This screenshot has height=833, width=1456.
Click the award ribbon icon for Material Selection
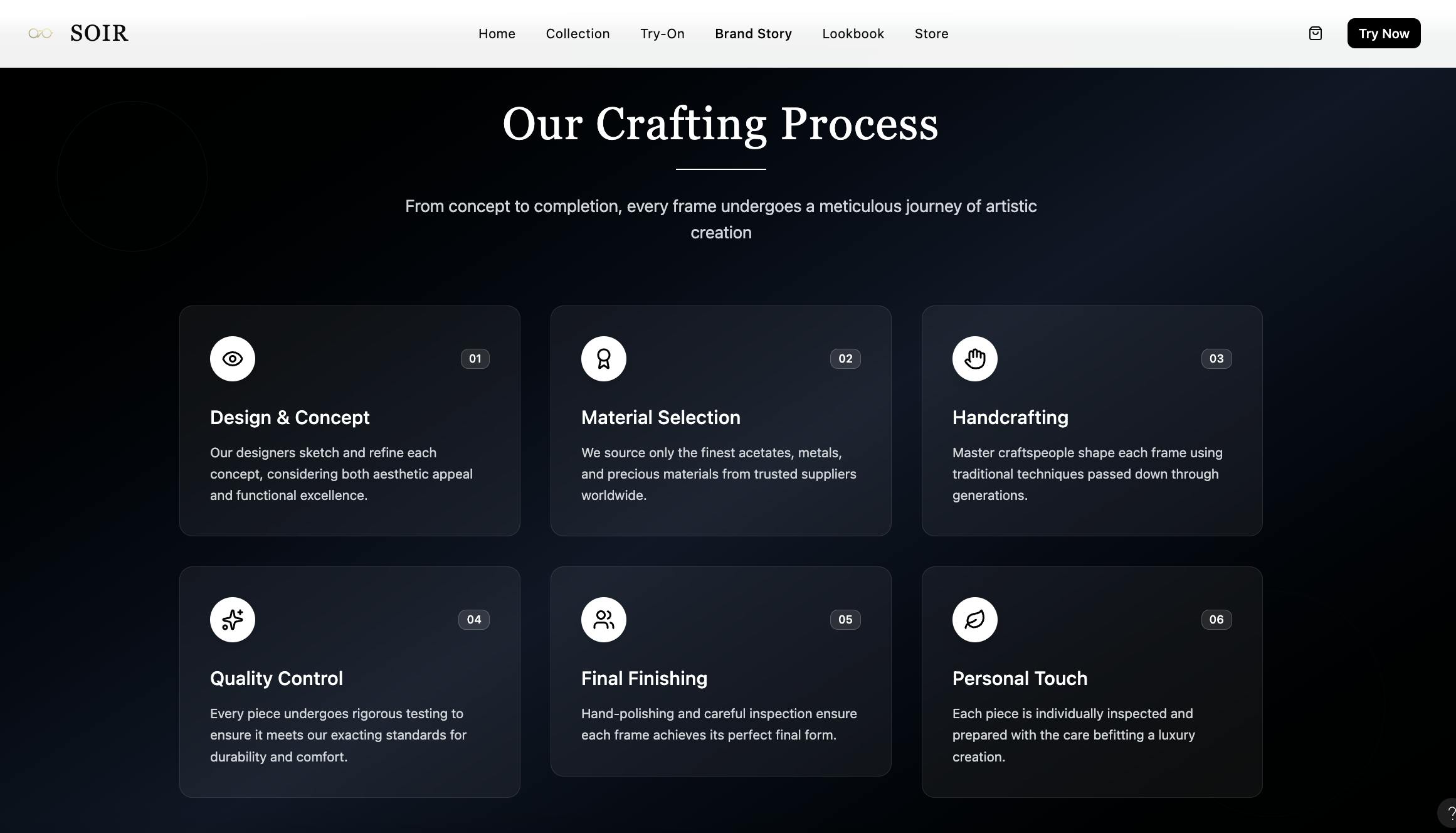[x=604, y=359]
